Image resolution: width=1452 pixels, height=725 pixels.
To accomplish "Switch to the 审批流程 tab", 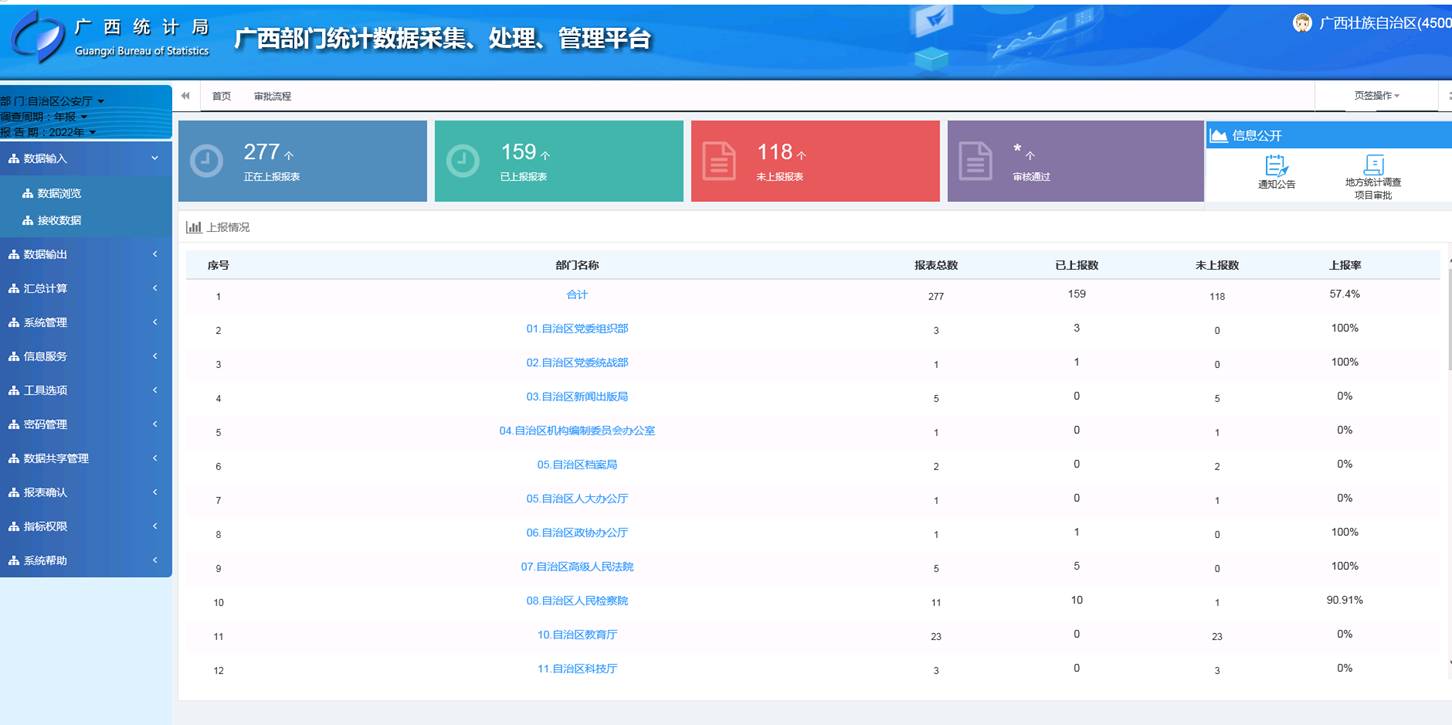I will coord(272,97).
